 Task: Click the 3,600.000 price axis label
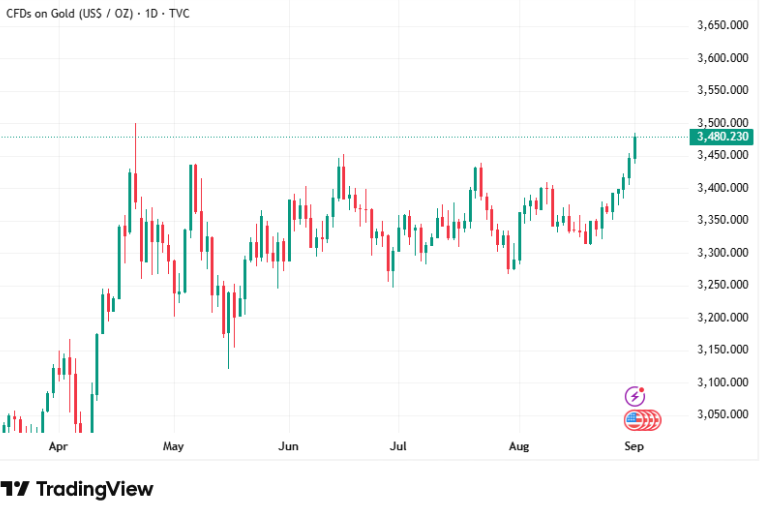point(722,58)
